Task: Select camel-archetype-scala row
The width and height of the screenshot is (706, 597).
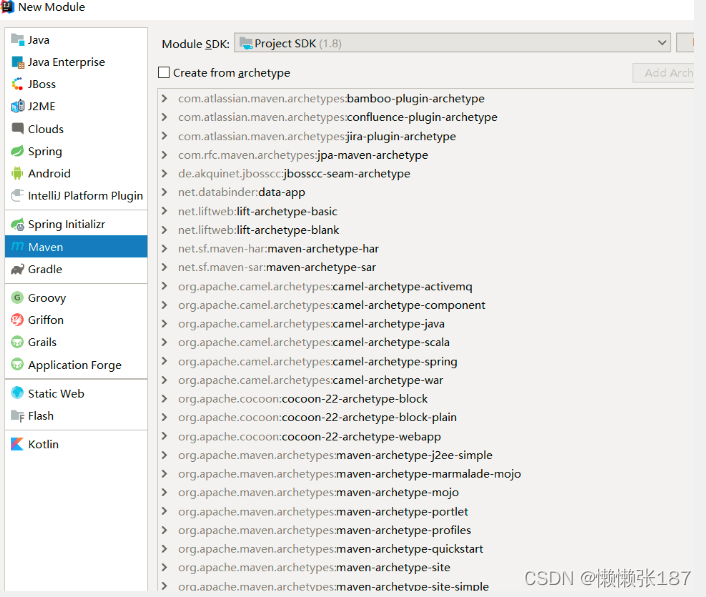Action: [425, 342]
